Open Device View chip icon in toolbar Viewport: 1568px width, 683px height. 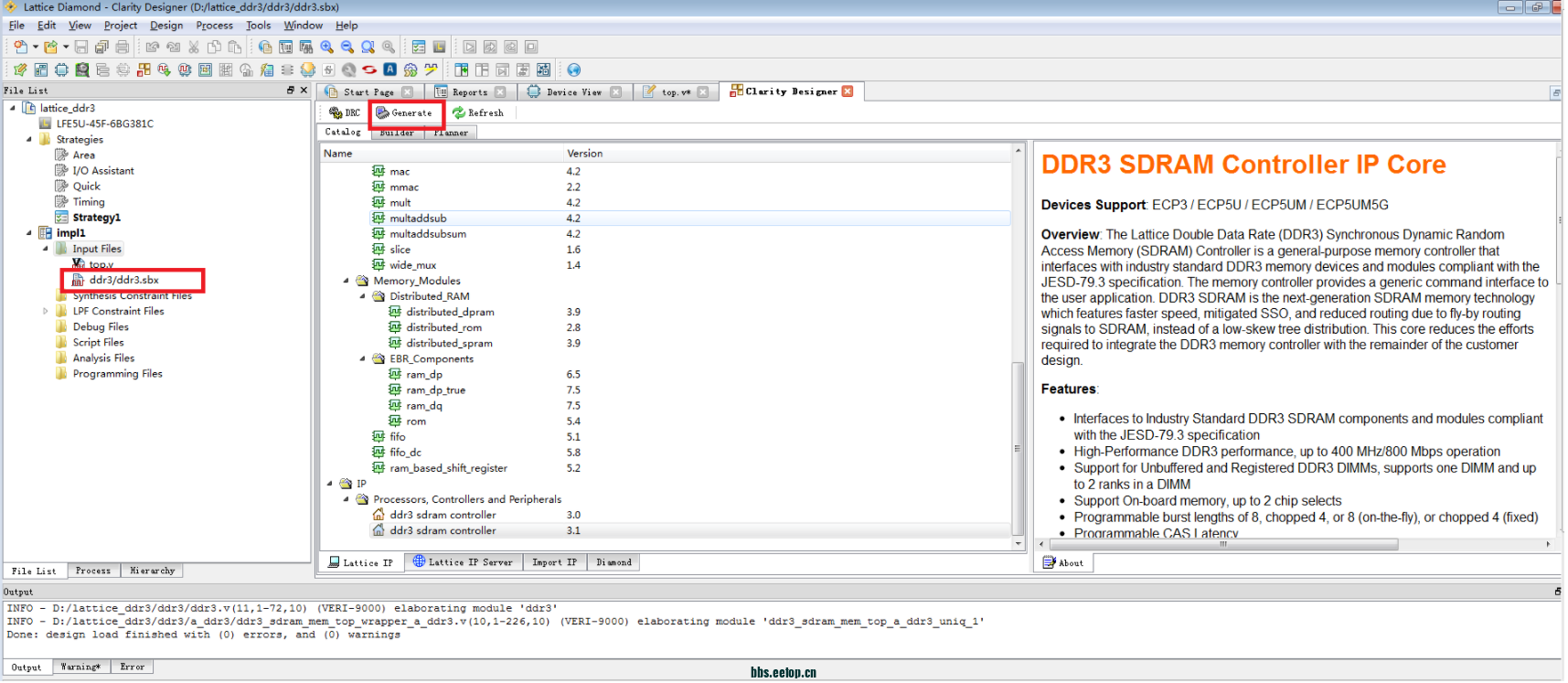(x=61, y=69)
